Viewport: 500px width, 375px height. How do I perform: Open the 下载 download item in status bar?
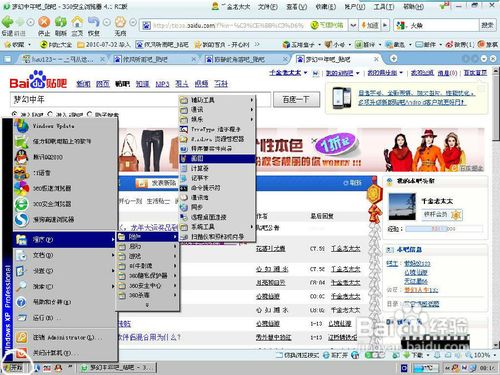[x=416, y=355]
